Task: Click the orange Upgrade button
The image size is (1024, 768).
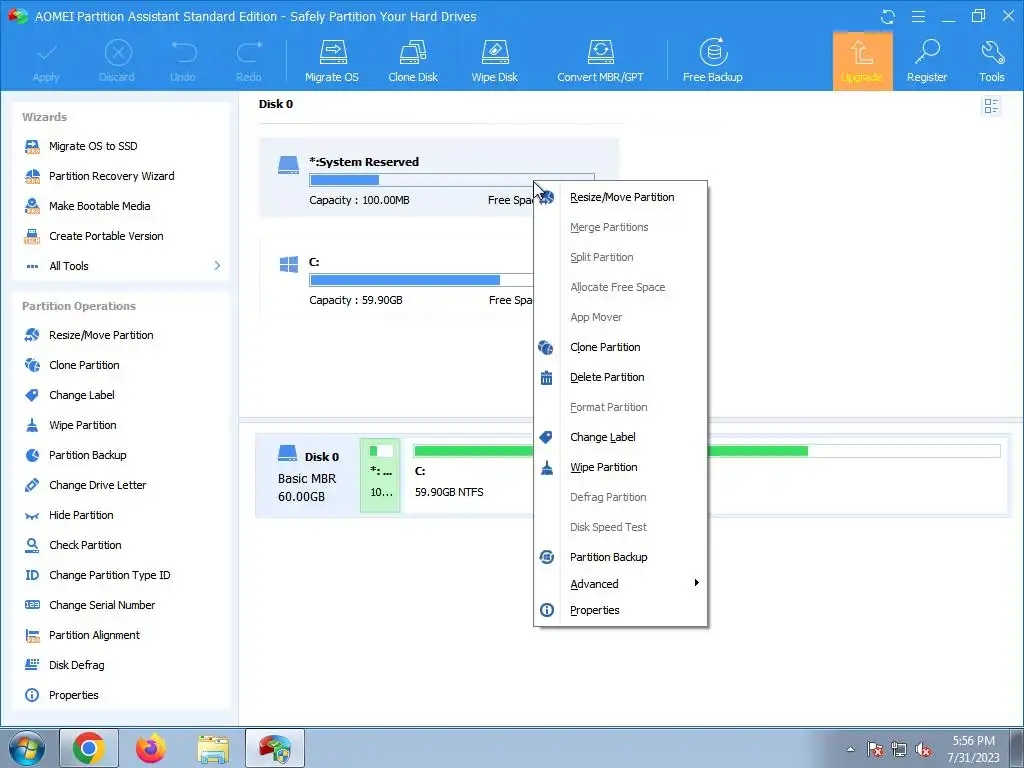Action: (x=862, y=61)
